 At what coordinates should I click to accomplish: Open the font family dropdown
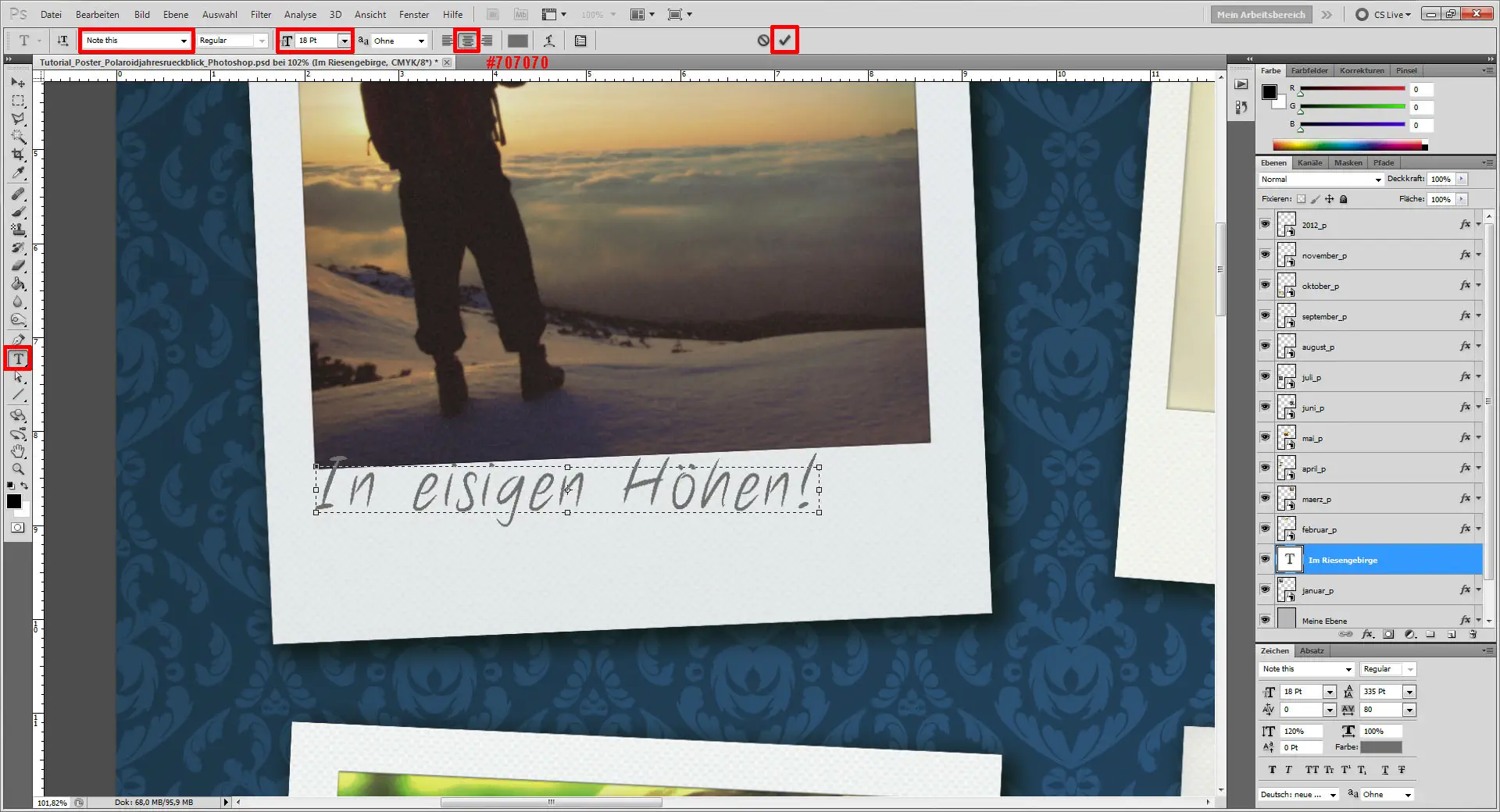tap(184, 41)
